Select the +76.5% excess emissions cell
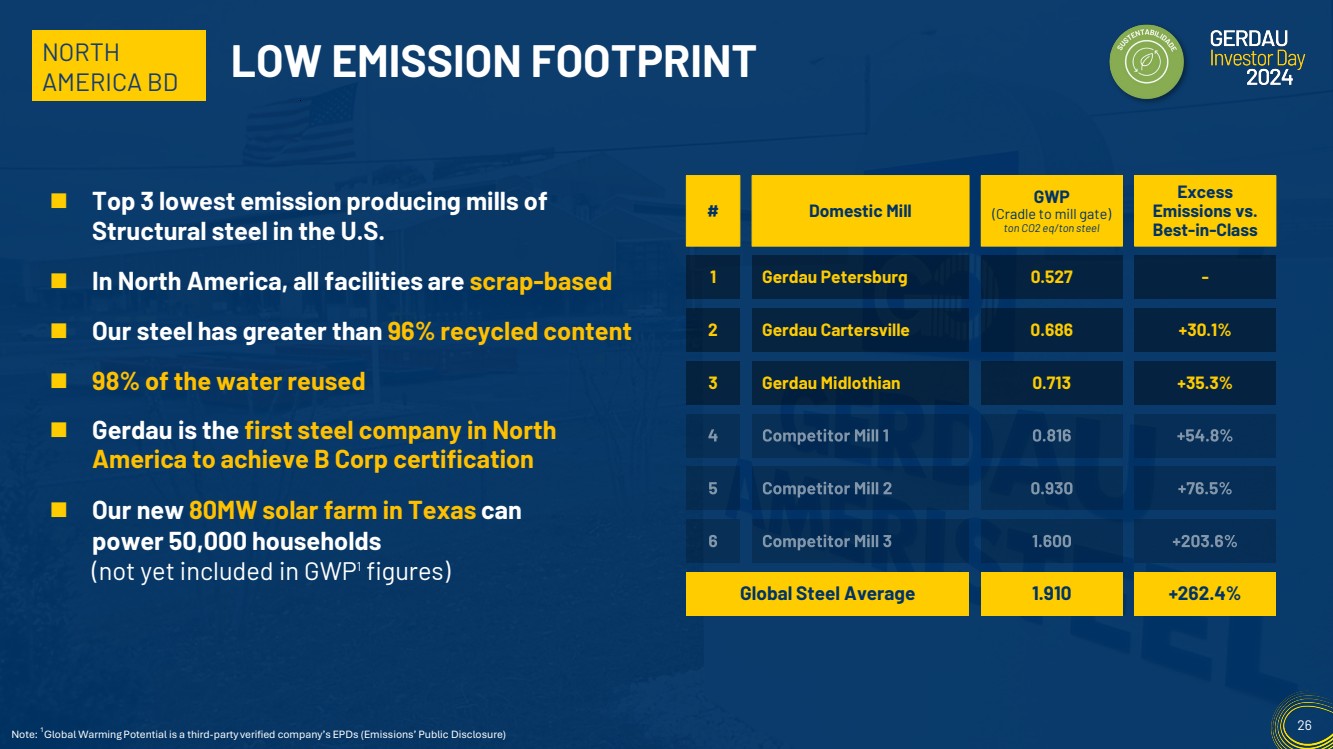 [1205, 489]
